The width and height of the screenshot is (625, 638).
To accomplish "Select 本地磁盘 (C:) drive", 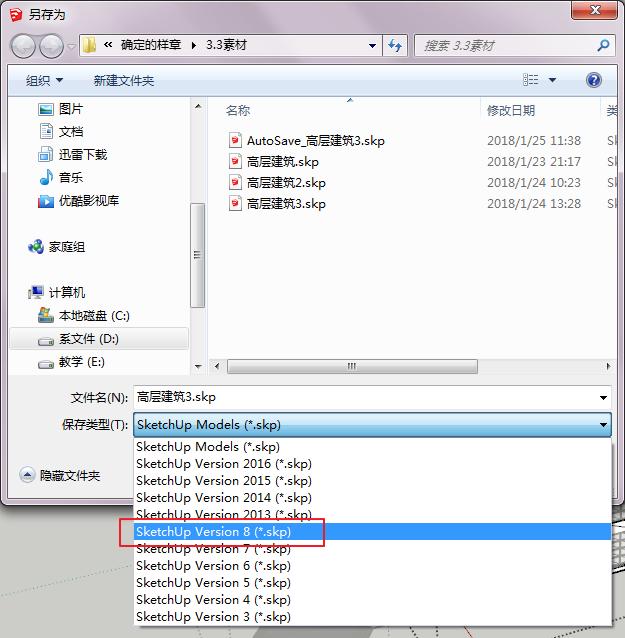I will tap(84, 316).
